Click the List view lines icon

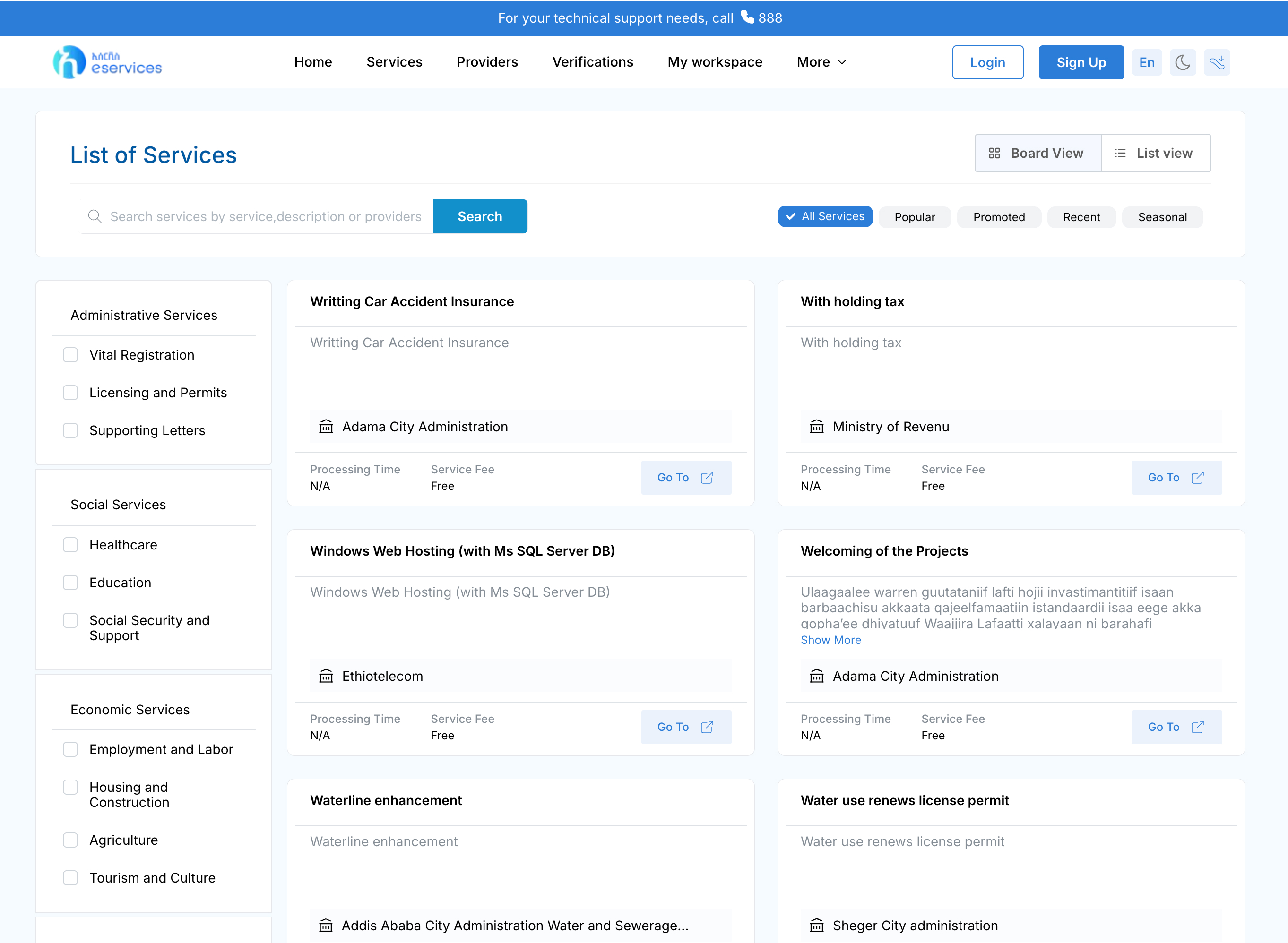coord(1120,153)
